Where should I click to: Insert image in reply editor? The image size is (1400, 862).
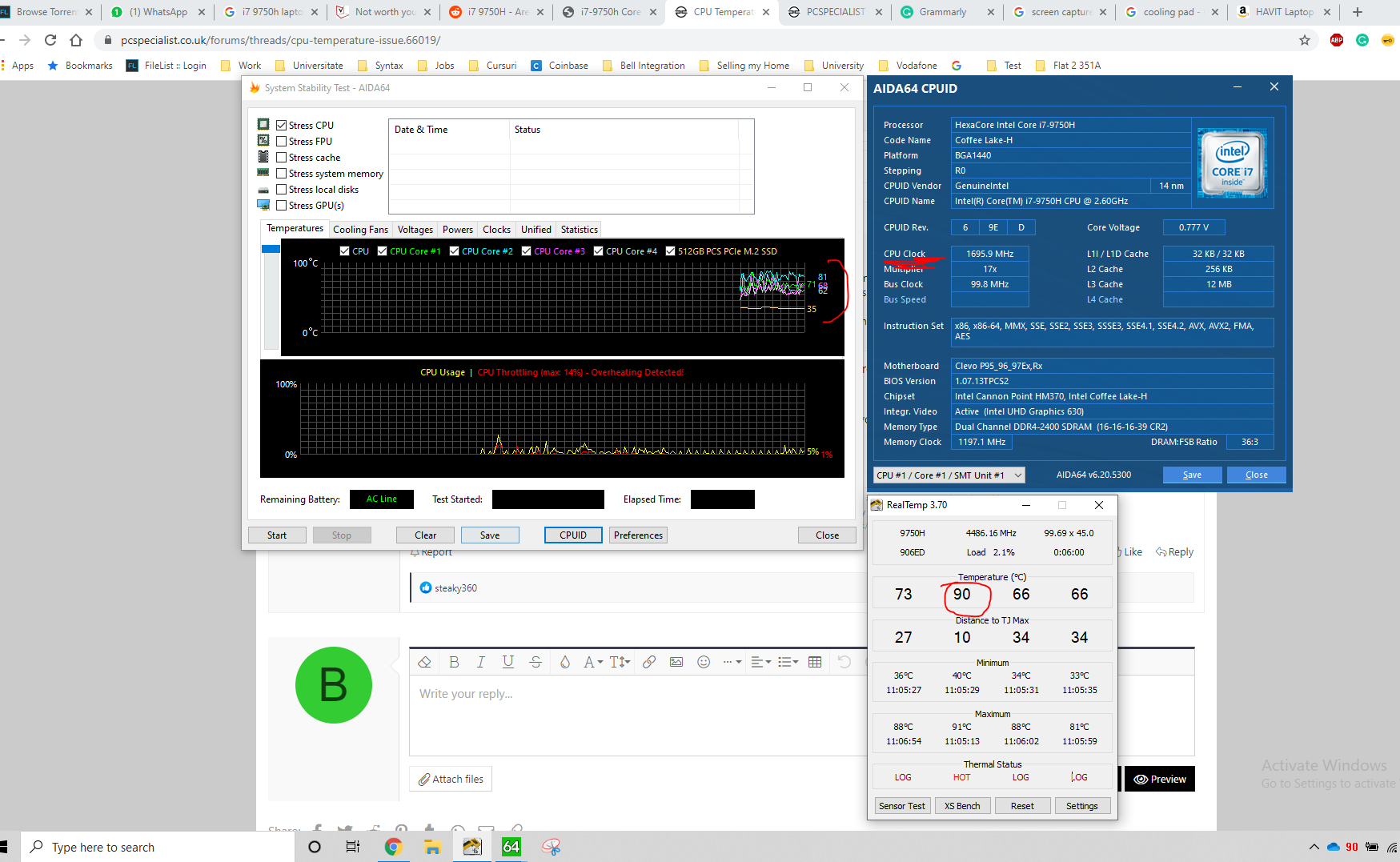click(676, 662)
